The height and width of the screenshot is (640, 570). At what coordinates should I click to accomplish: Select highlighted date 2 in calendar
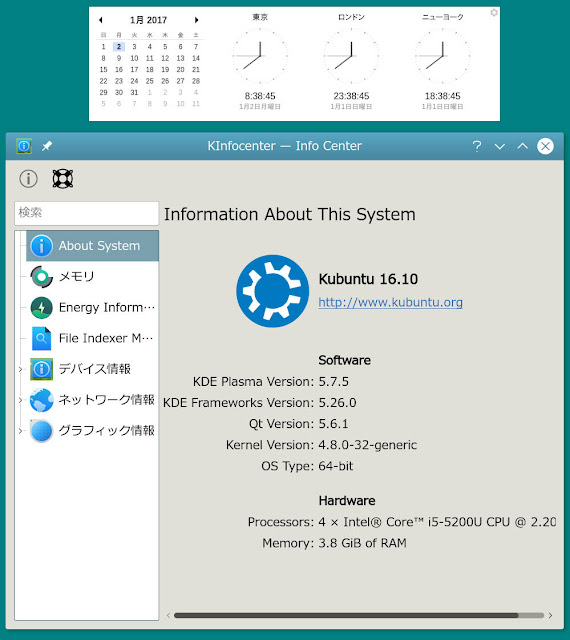tap(119, 47)
